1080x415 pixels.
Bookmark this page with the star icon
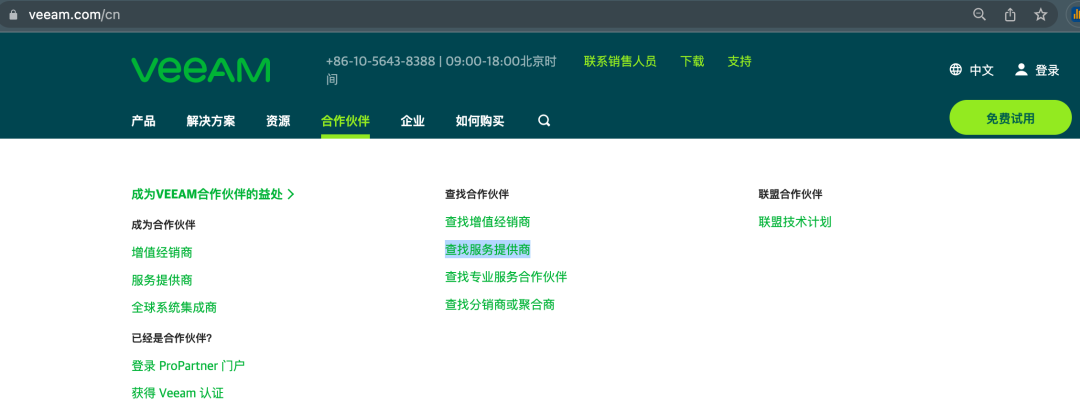[x=1041, y=14]
